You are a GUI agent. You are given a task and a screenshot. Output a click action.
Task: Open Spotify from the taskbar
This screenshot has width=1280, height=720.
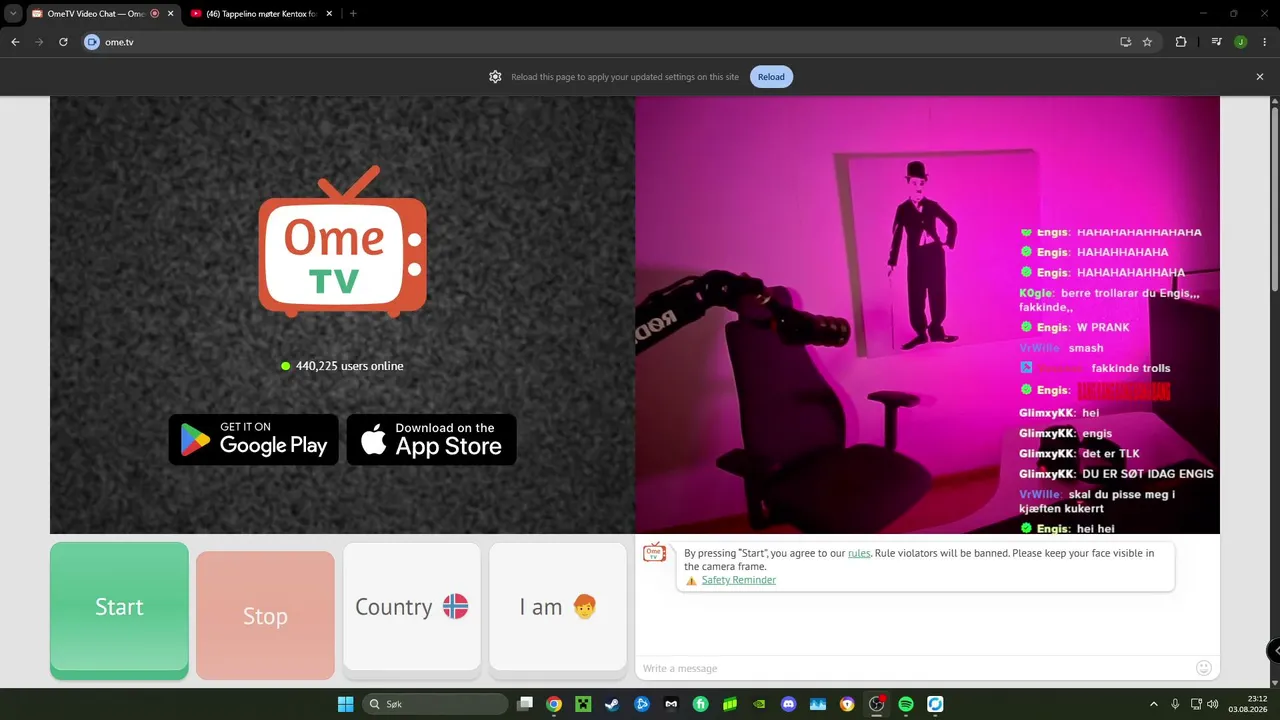[x=906, y=704]
